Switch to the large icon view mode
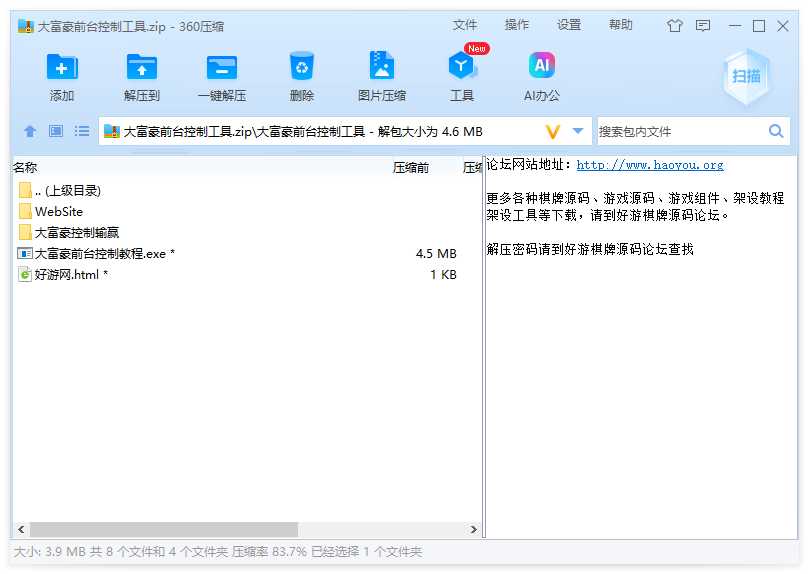Image resolution: width=809 pixels, height=574 pixels. [56, 131]
